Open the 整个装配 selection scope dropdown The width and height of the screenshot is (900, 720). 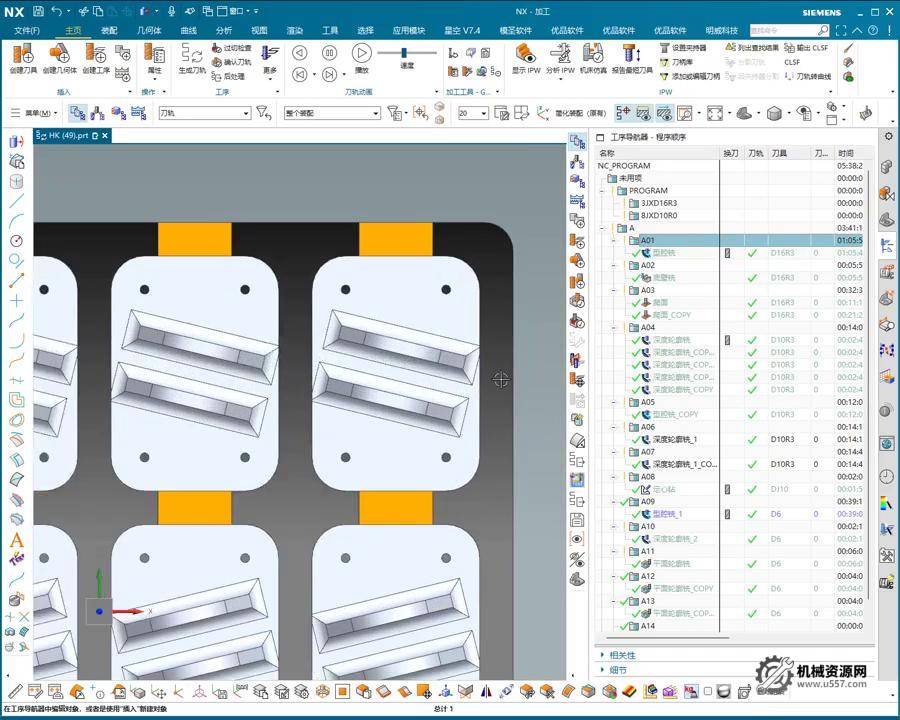[332, 114]
